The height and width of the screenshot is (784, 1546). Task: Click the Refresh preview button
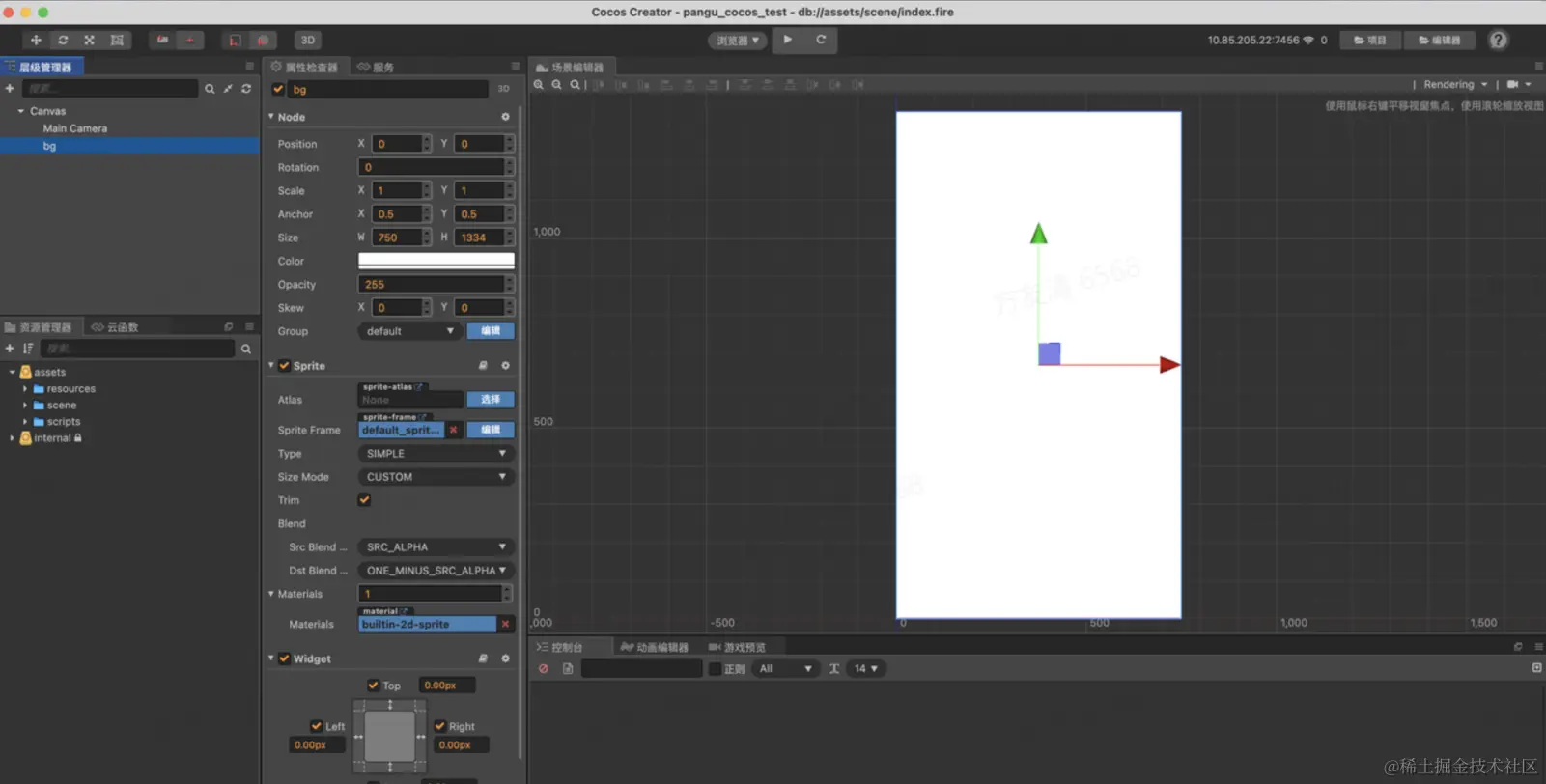coord(821,40)
